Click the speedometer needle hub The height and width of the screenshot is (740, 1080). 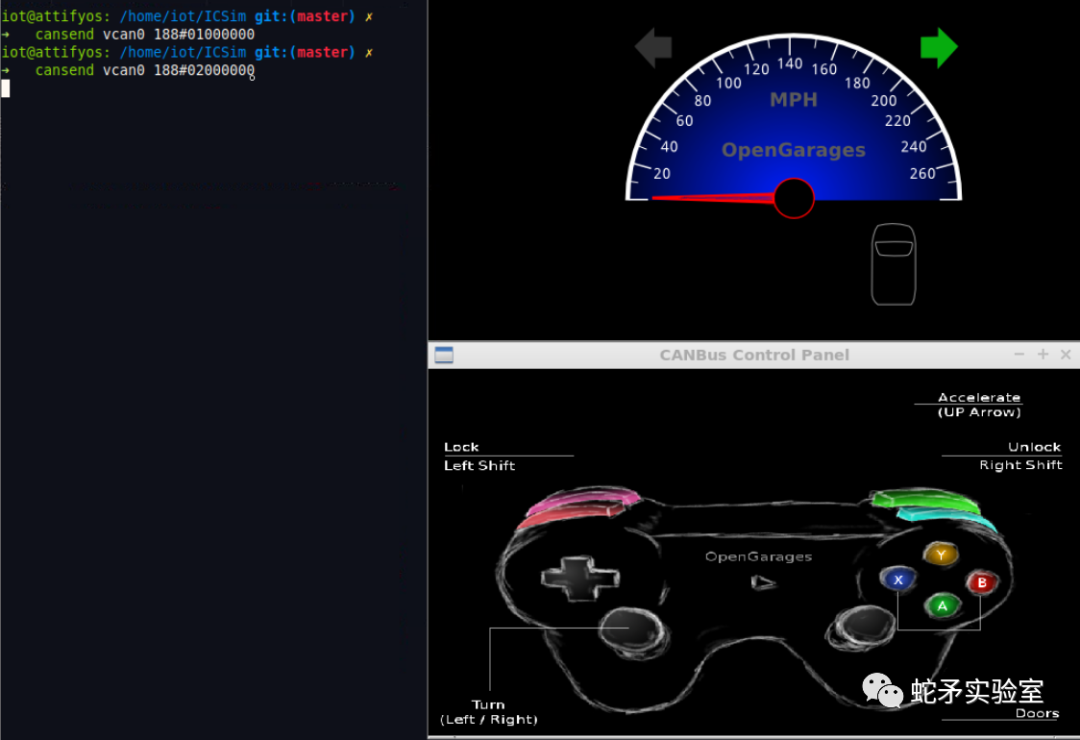point(793,198)
